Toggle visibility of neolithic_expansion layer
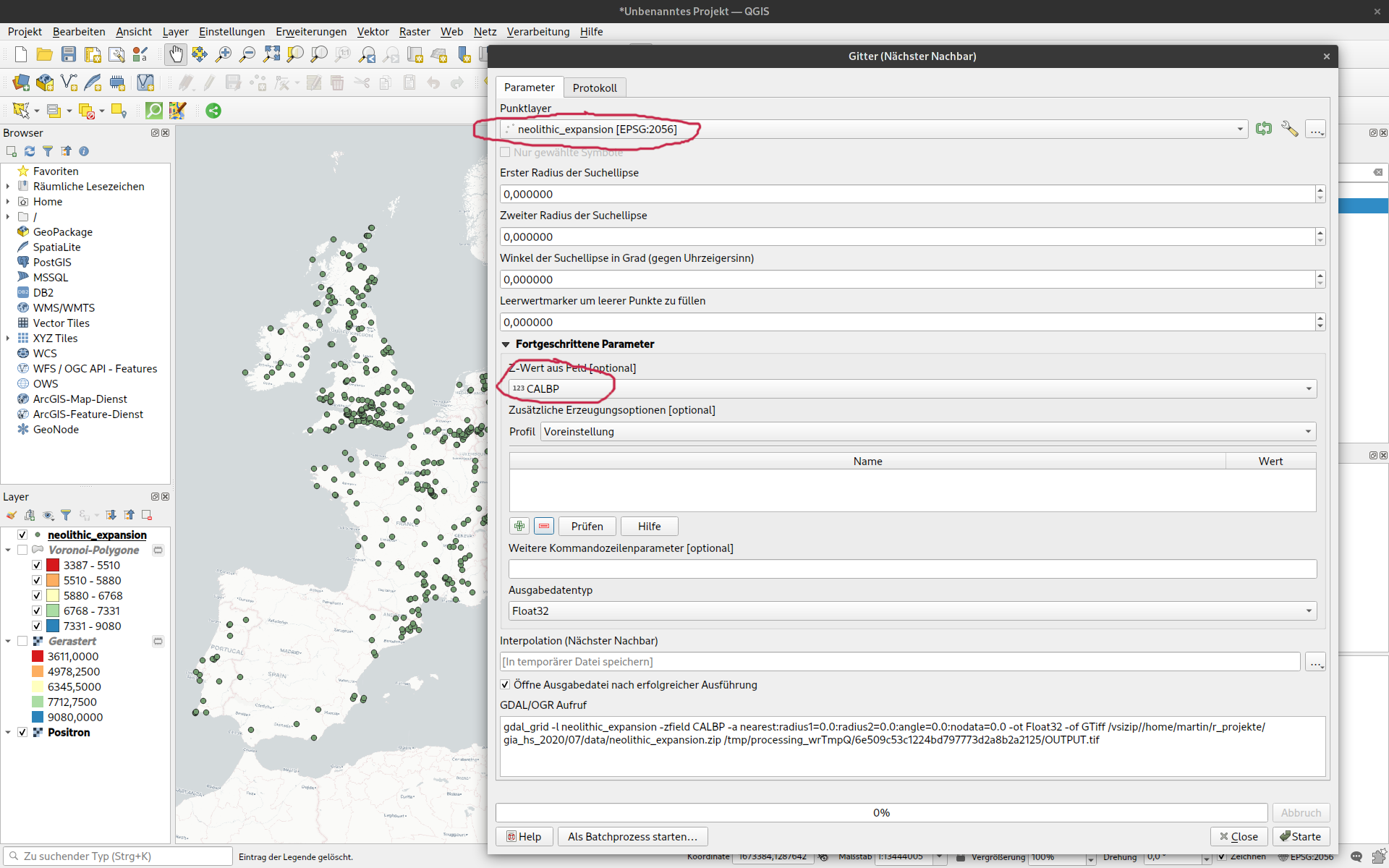1389x868 pixels. point(22,535)
